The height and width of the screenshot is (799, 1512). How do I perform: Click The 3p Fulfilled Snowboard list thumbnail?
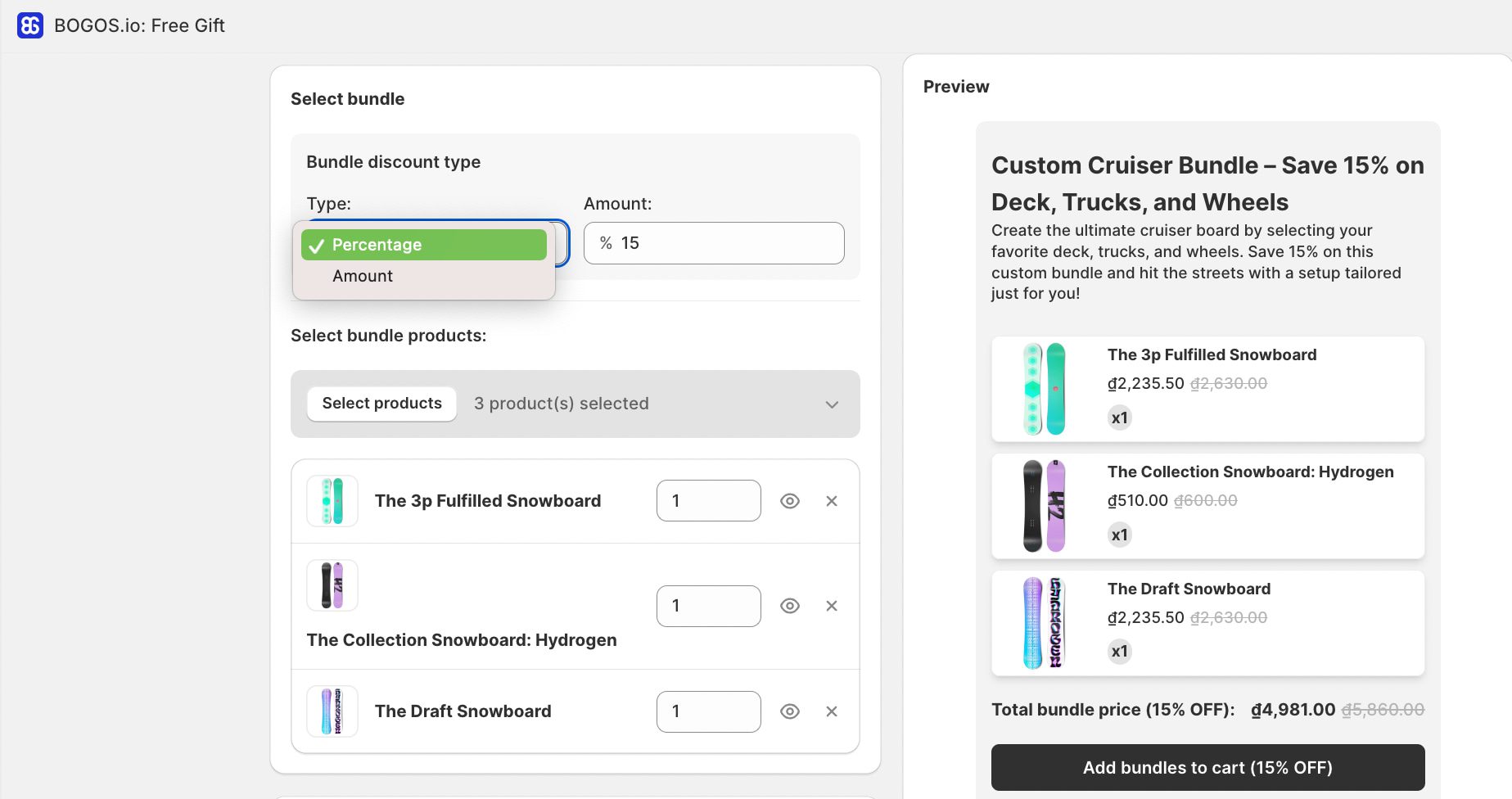[332, 501]
